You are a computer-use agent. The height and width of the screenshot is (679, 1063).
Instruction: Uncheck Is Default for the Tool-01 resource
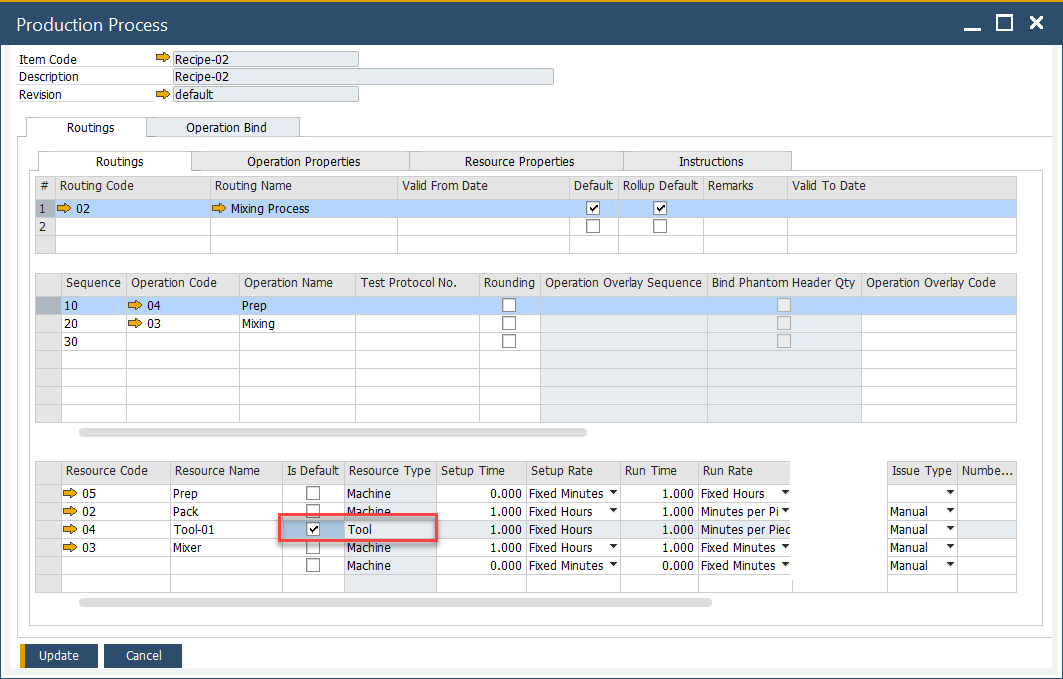313,529
